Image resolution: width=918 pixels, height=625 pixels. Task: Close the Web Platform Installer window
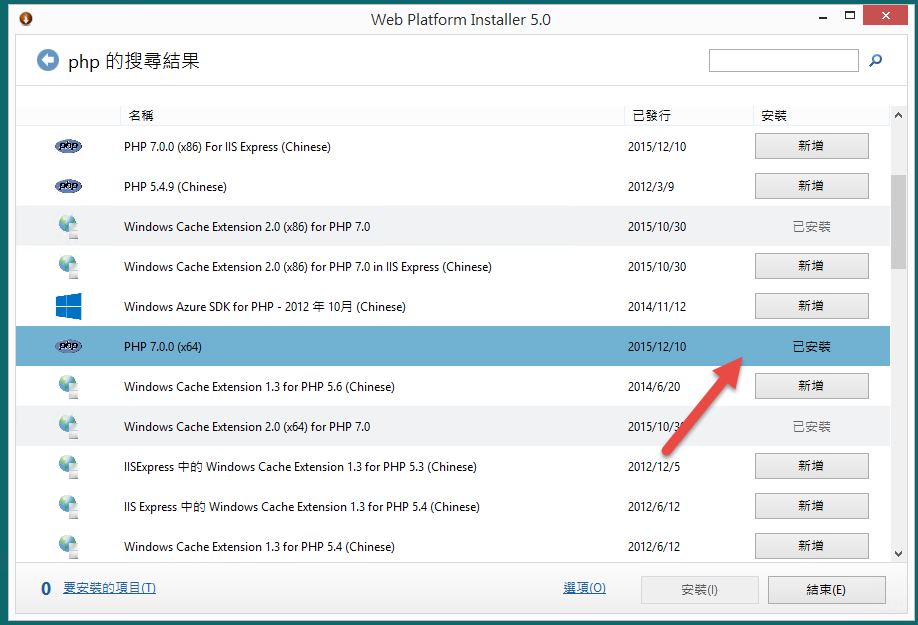coord(885,15)
